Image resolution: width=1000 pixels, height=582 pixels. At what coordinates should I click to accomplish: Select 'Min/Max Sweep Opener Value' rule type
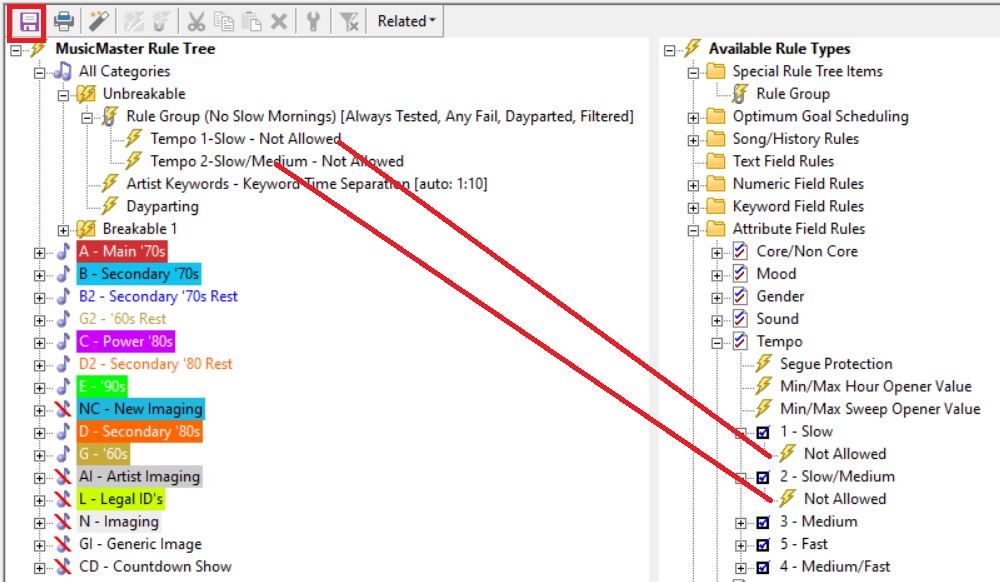click(x=880, y=409)
